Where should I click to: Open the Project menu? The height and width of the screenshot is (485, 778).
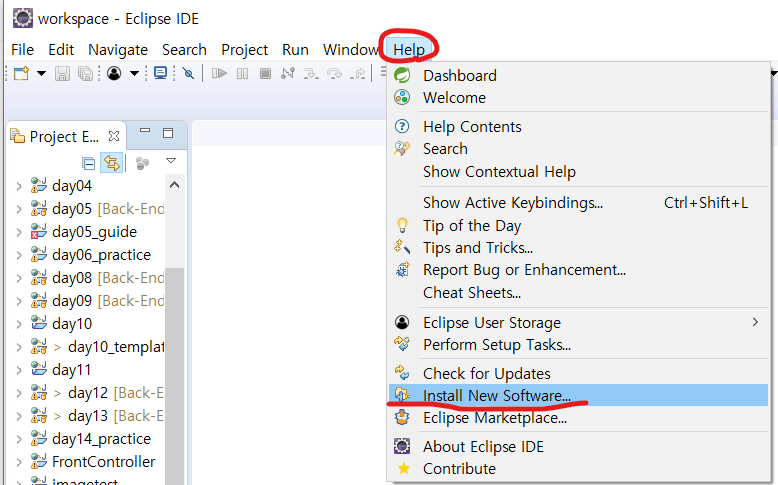(244, 50)
